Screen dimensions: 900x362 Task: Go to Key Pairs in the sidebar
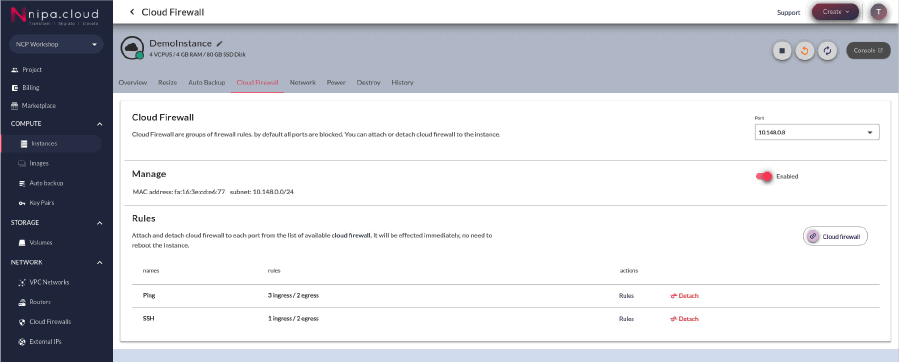[41, 203]
